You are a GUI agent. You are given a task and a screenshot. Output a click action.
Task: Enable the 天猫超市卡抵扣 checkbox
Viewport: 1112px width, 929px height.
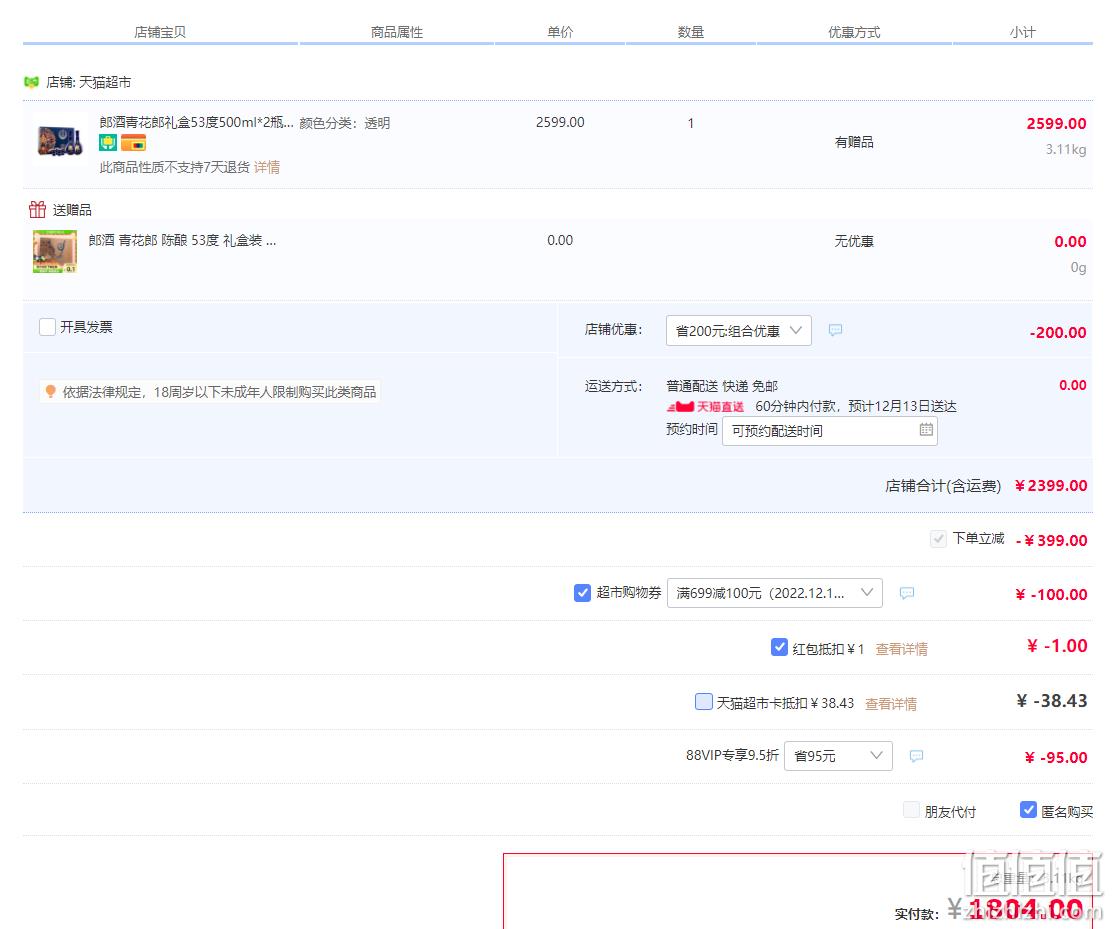(704, 702)
